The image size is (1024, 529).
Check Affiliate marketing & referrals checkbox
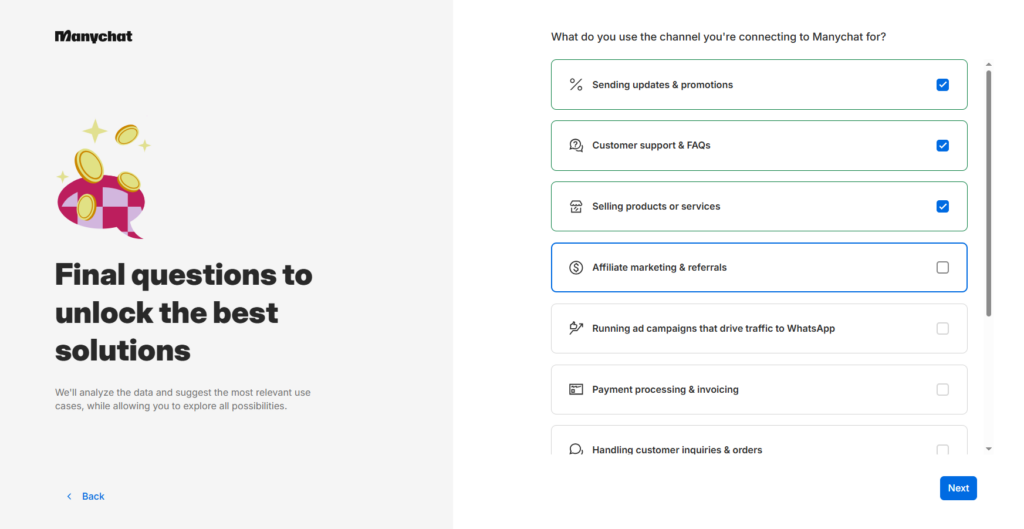coord(942,267)
